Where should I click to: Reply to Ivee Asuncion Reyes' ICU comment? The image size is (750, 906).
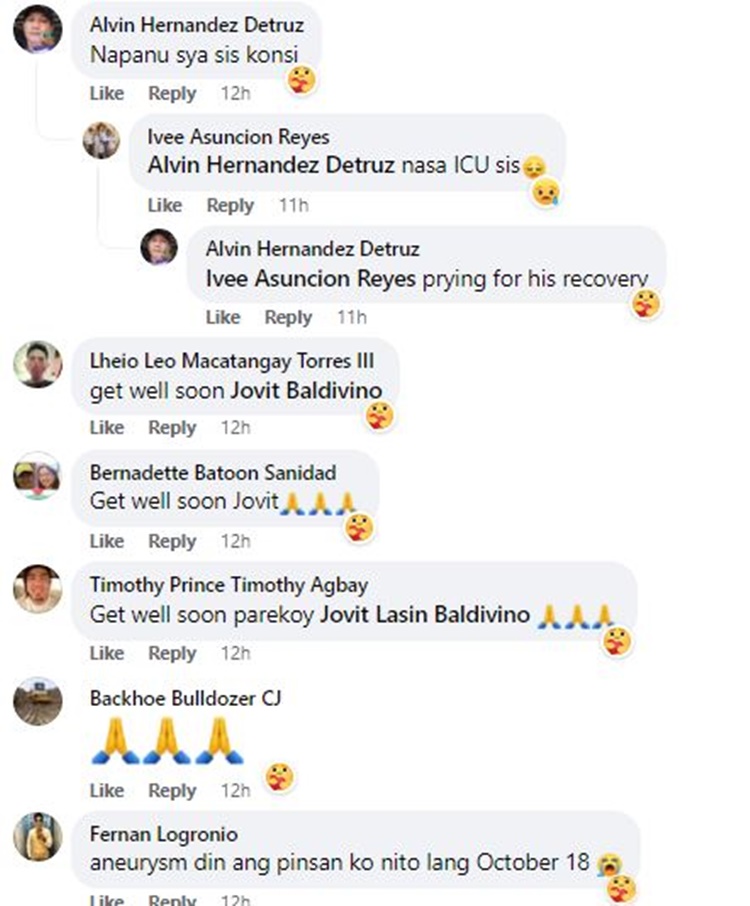[x=230, y=205]
